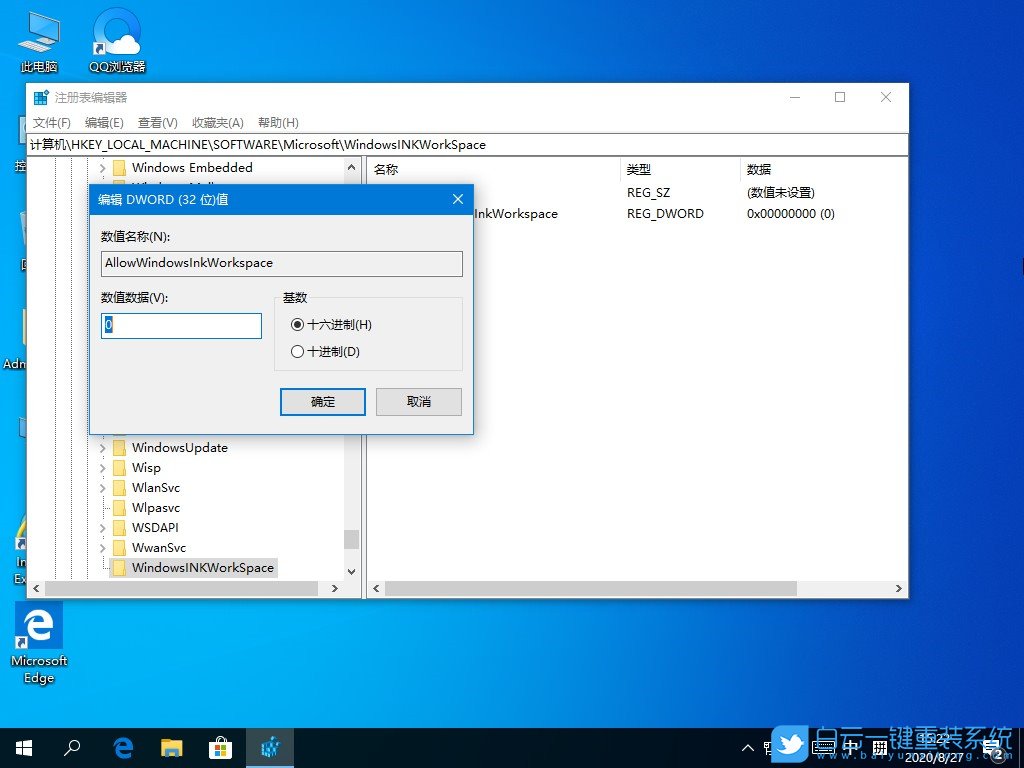This screenshot has width=1024, height=768.
Task: Click the 取消 button to cancel
Action: pos(418,402)
